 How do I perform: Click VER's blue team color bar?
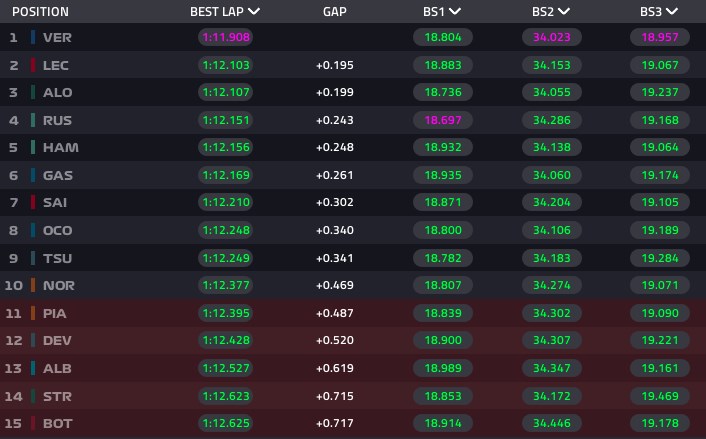click(x=33, y=37)
